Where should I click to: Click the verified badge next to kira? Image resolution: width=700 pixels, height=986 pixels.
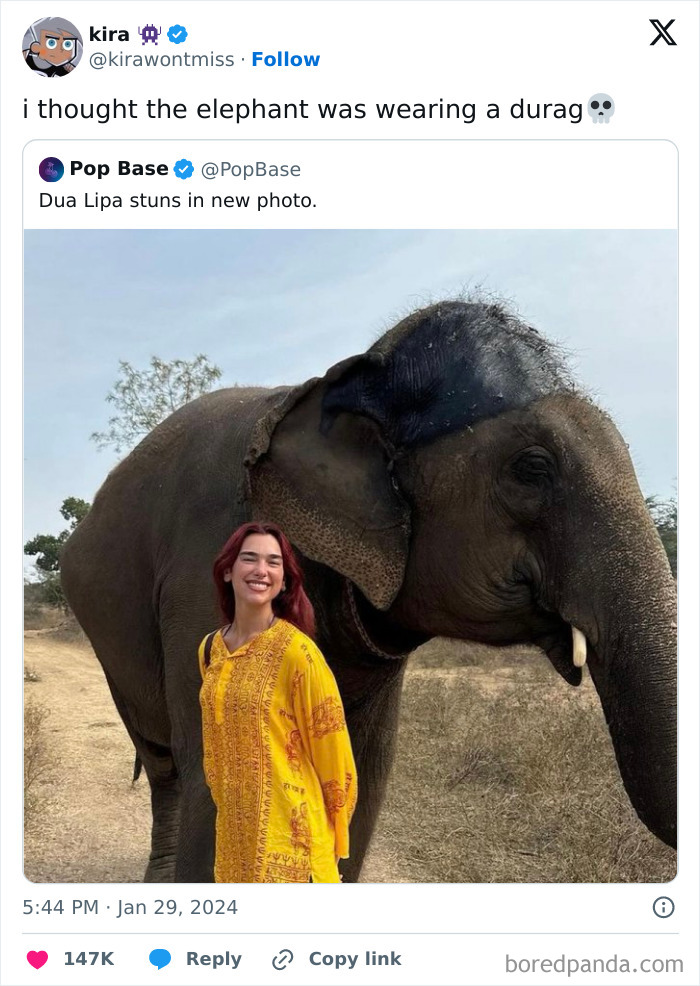(178, 33)
